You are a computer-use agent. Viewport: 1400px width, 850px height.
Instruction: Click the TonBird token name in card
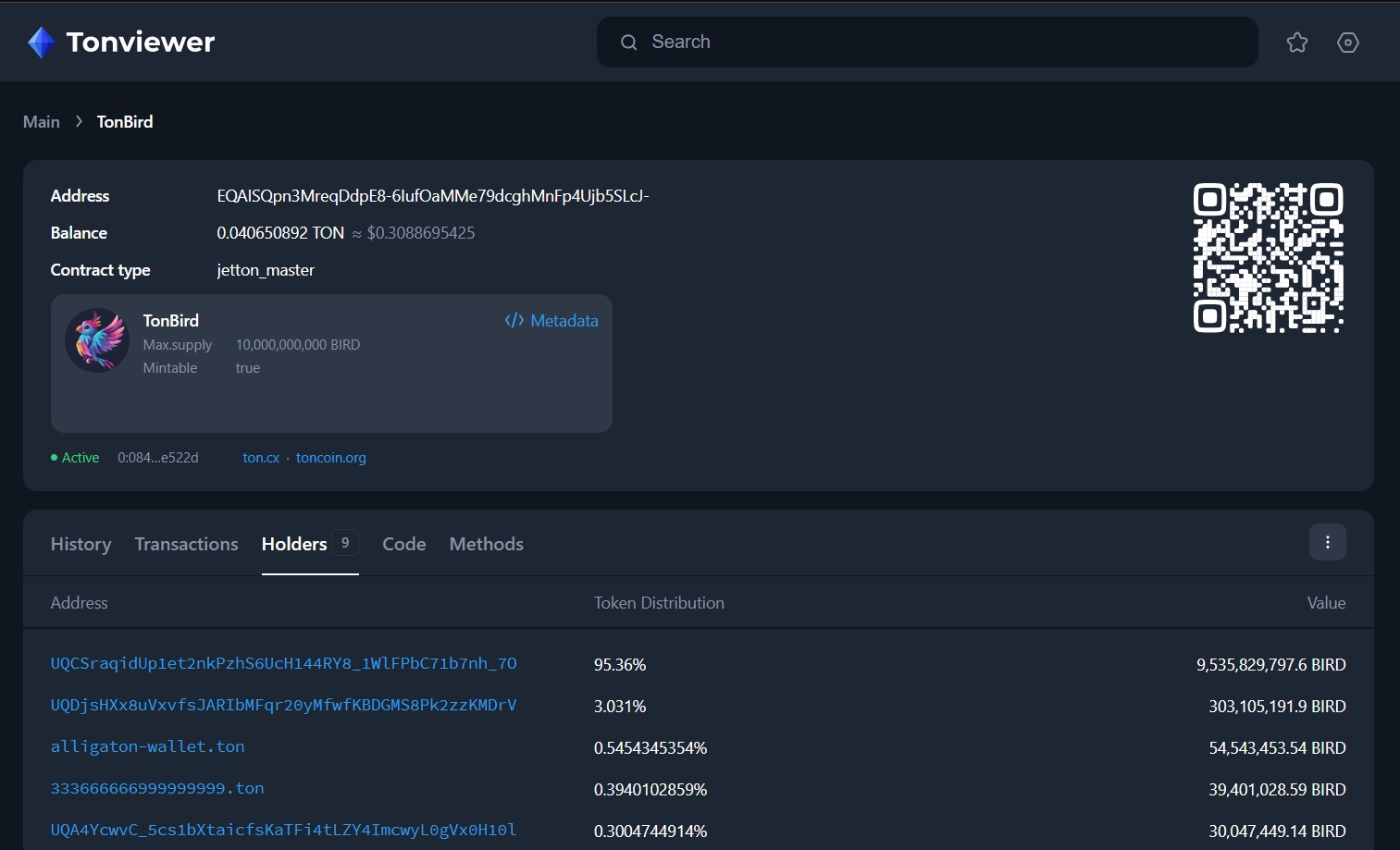(171, 321)
